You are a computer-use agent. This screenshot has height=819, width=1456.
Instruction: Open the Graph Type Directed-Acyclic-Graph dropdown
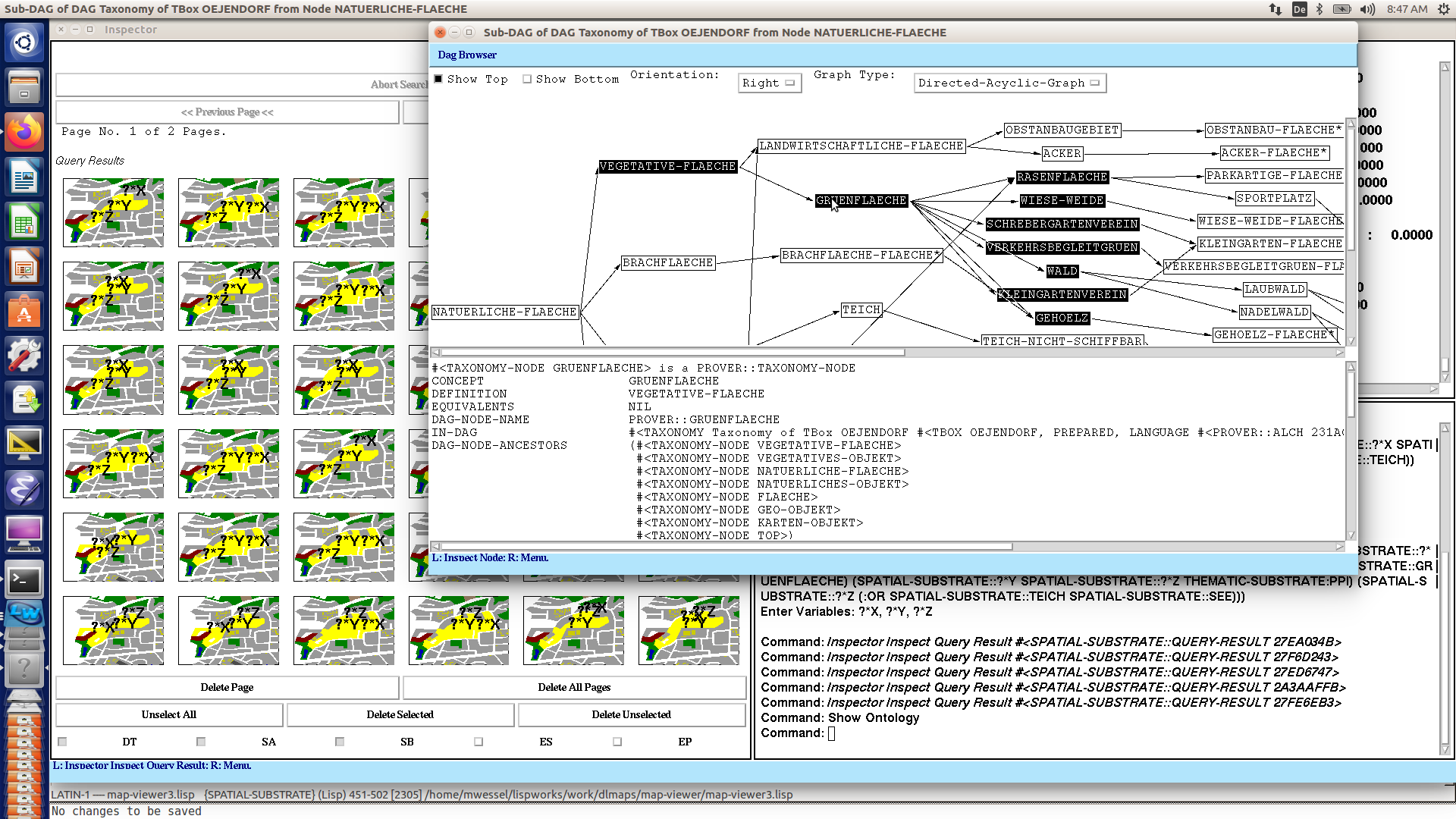click(x=1009, y=83)
